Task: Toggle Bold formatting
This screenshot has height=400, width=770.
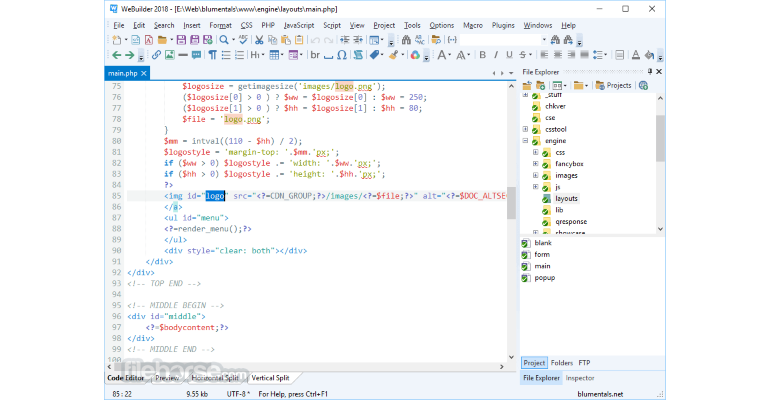Action: pyautogui.click(x=482, y=55)
